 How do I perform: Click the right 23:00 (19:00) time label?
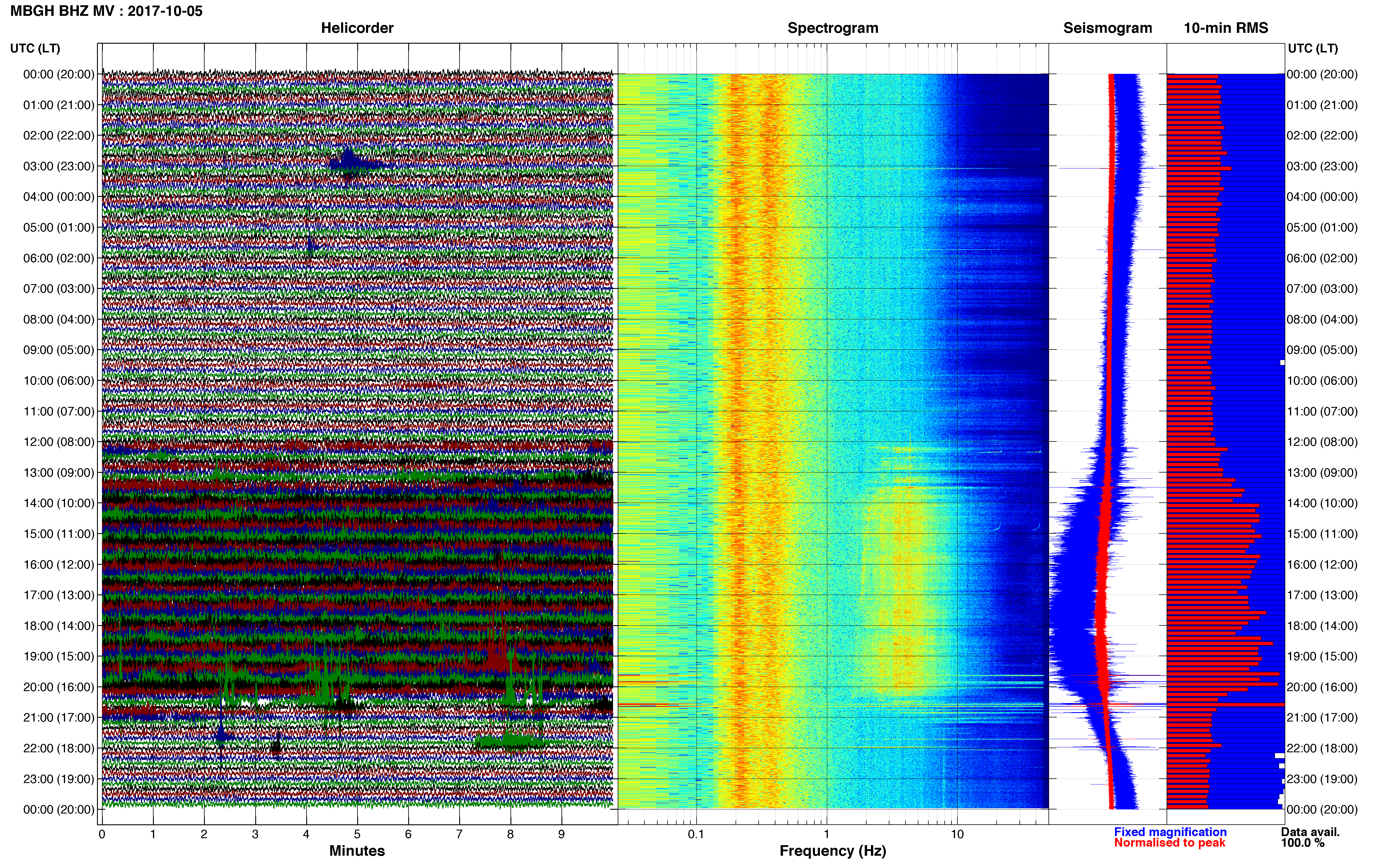point(1322,778)
